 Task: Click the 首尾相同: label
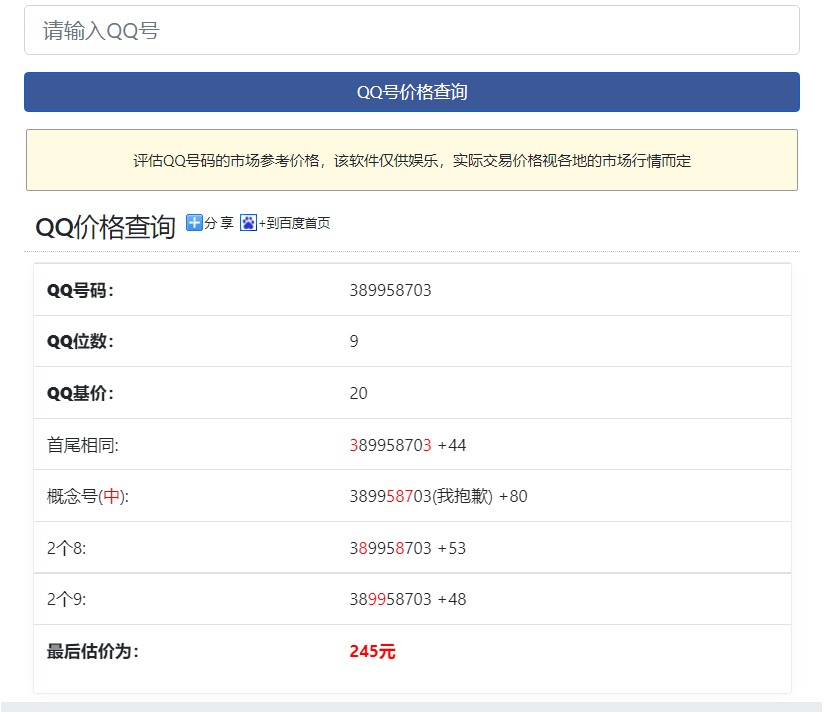pos(83,445)
